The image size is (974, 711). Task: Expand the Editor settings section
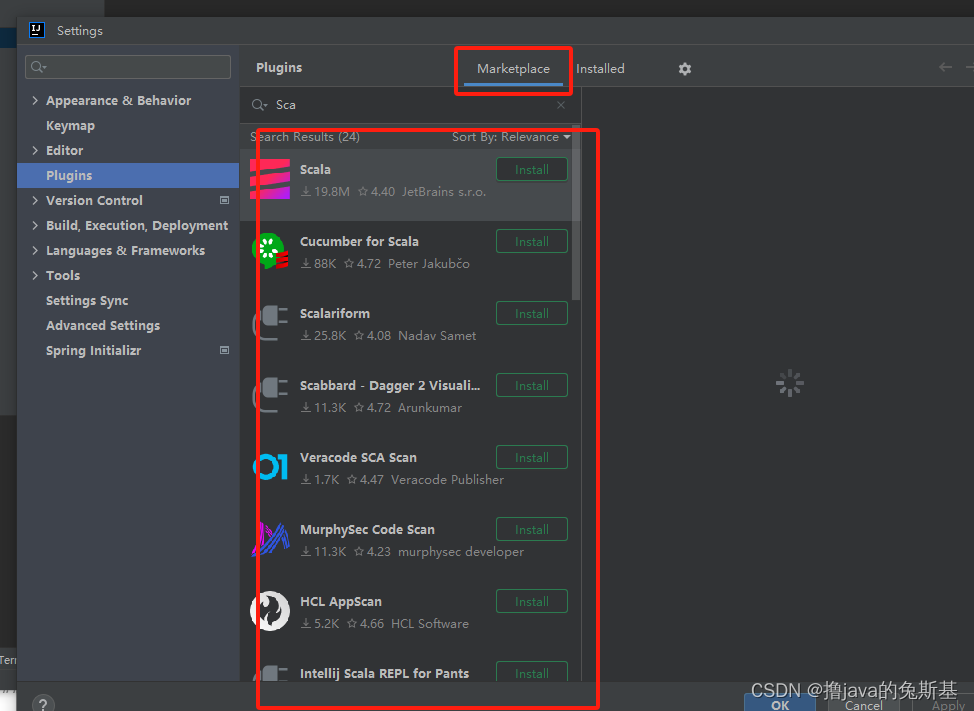coord(35,150)
